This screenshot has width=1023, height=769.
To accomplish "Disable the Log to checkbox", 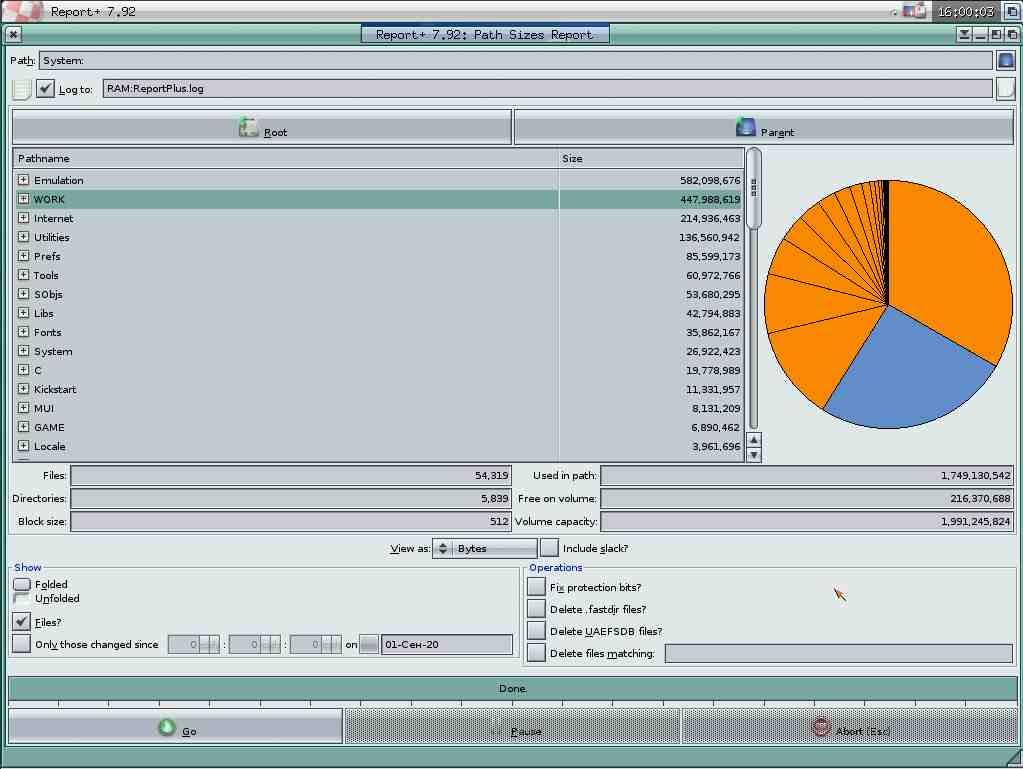I will [x=46, y=89].
